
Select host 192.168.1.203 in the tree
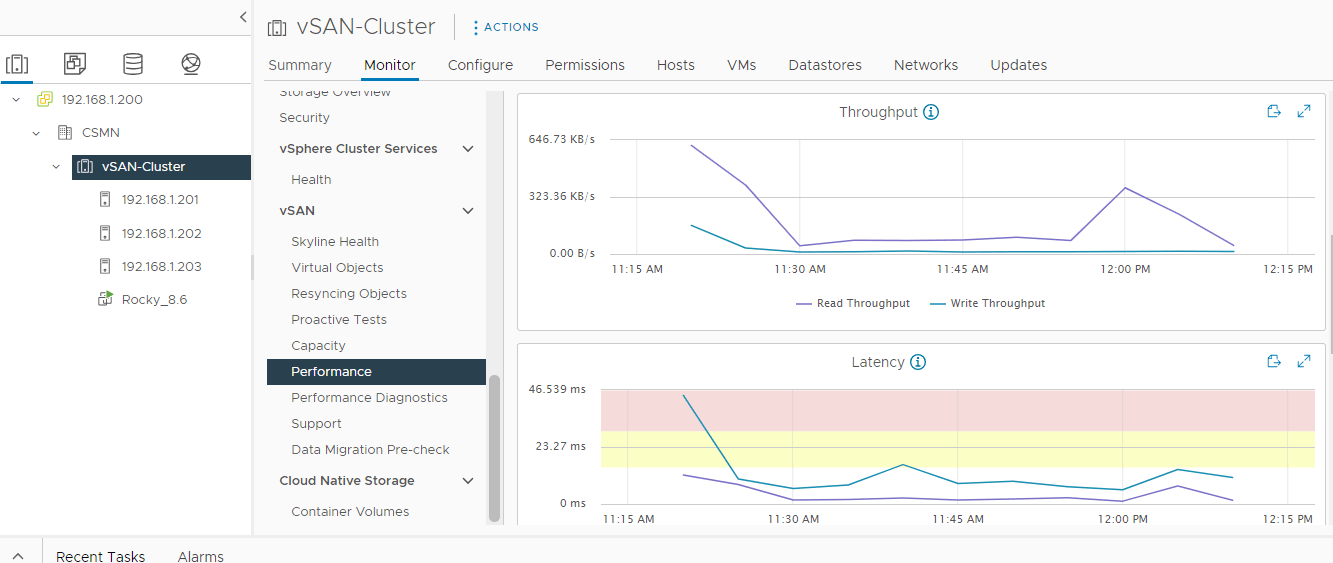(x=161, y=267)
